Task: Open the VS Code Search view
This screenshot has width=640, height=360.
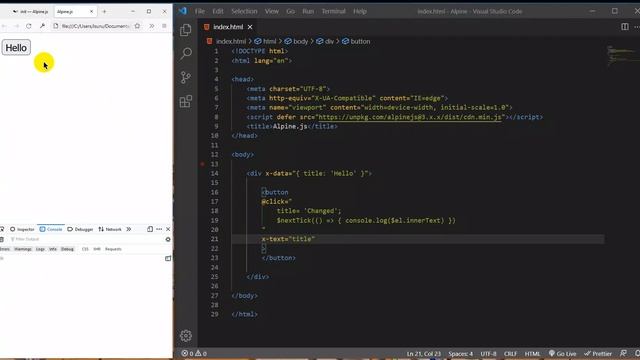Action: (186, 53)
